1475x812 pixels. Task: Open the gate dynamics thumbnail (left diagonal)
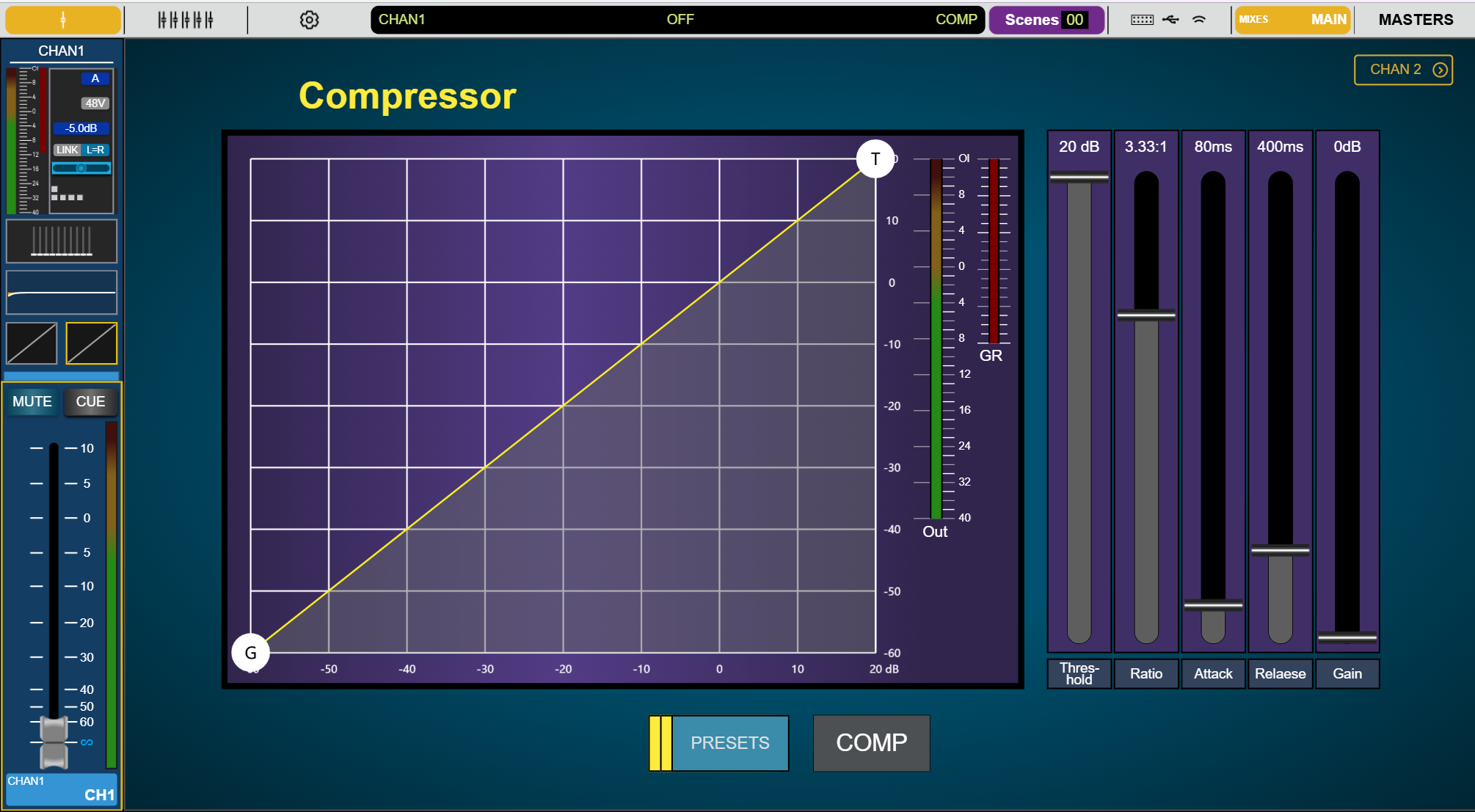32,343
